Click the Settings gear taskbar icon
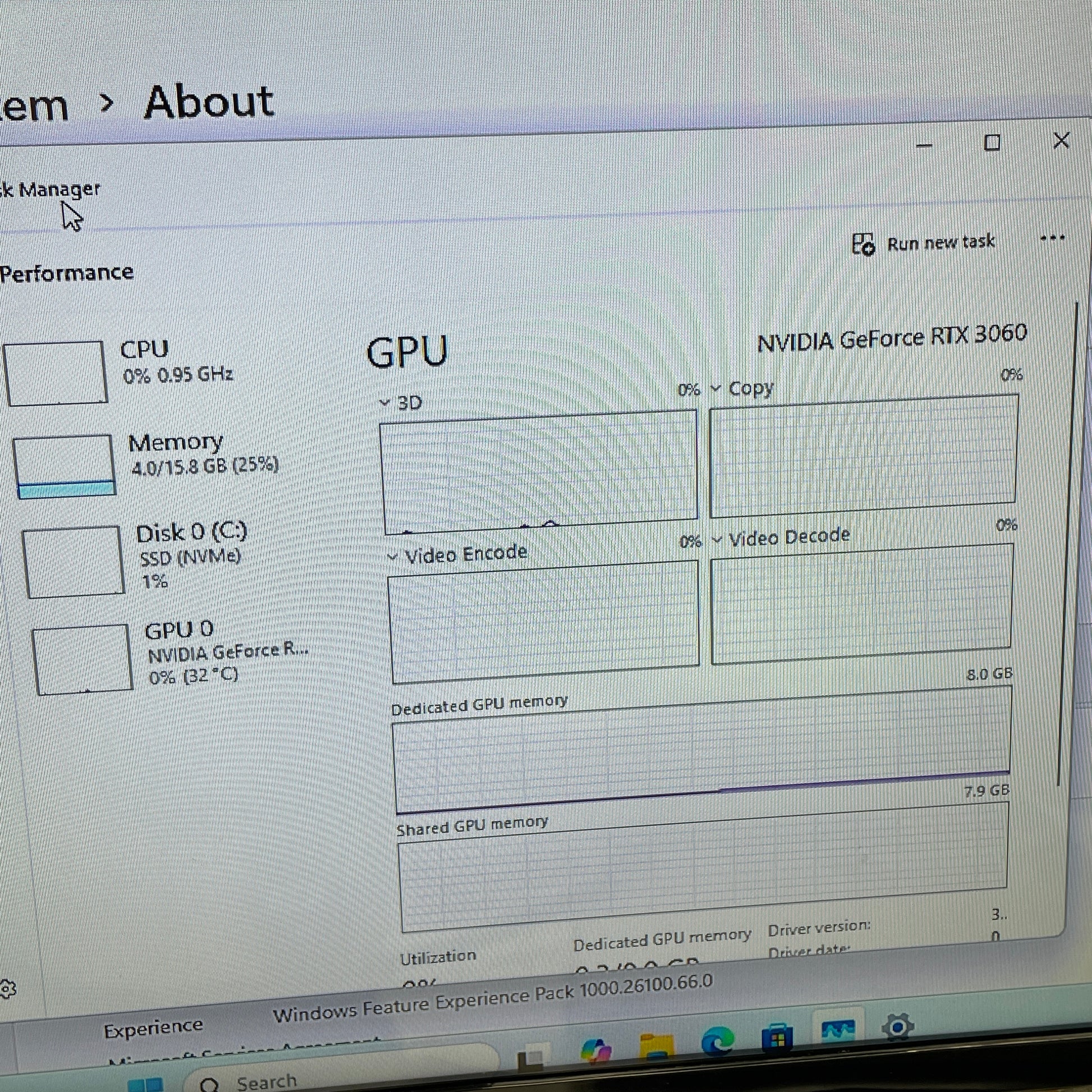 (x=898, y=1026)
